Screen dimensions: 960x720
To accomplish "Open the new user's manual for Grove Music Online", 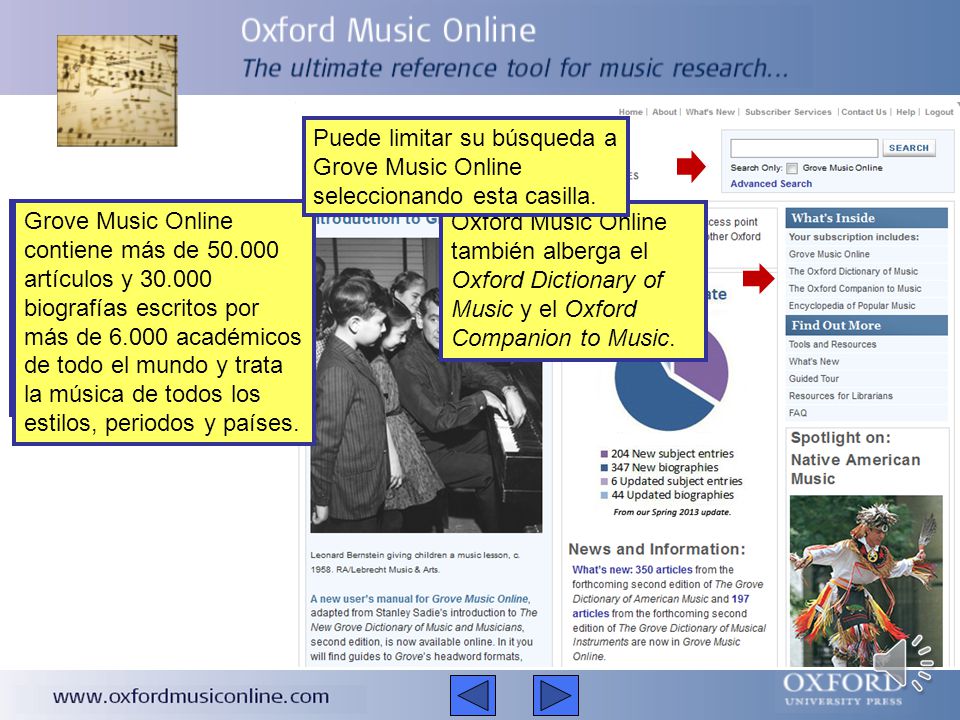I will point(419,599).
